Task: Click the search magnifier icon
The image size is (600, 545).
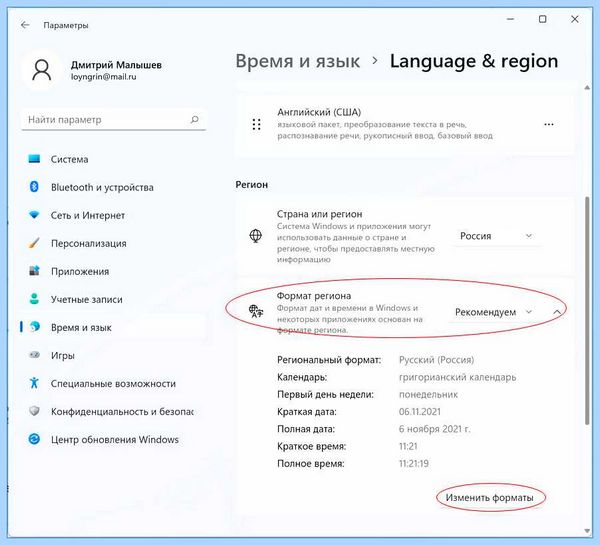Action: [194, 119]
